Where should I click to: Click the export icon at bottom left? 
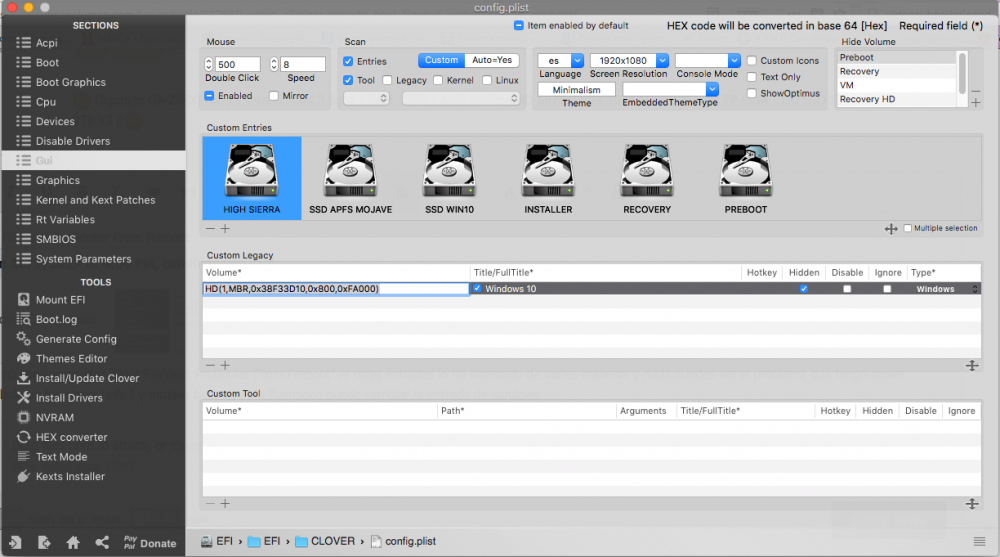44,543
